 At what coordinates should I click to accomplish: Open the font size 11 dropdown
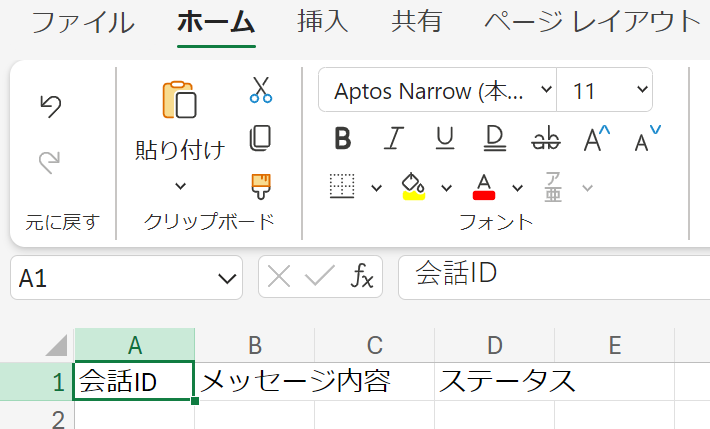pos(605,91)
